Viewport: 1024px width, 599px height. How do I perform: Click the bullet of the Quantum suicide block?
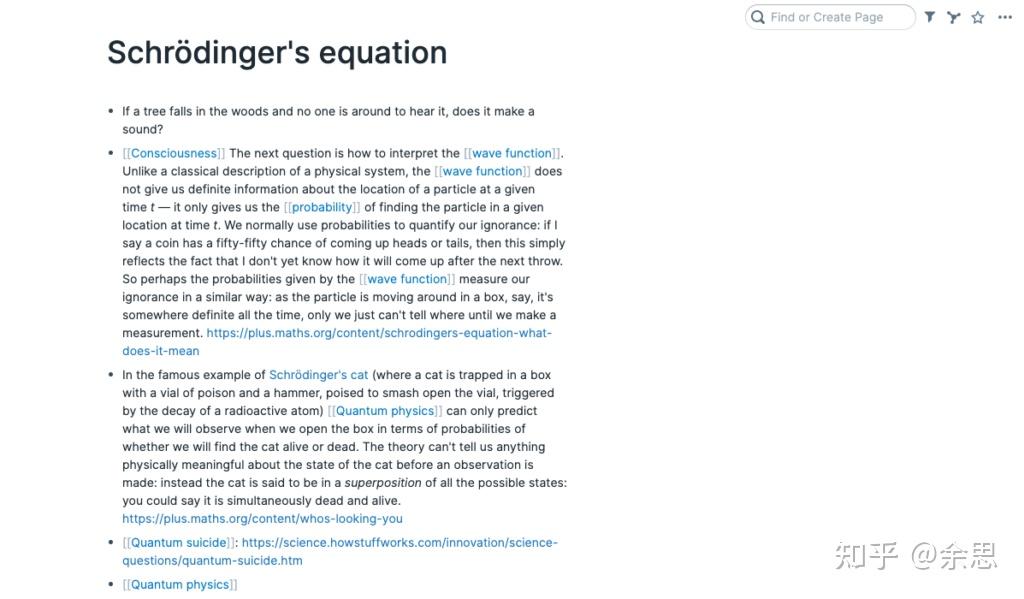[111, 543]
